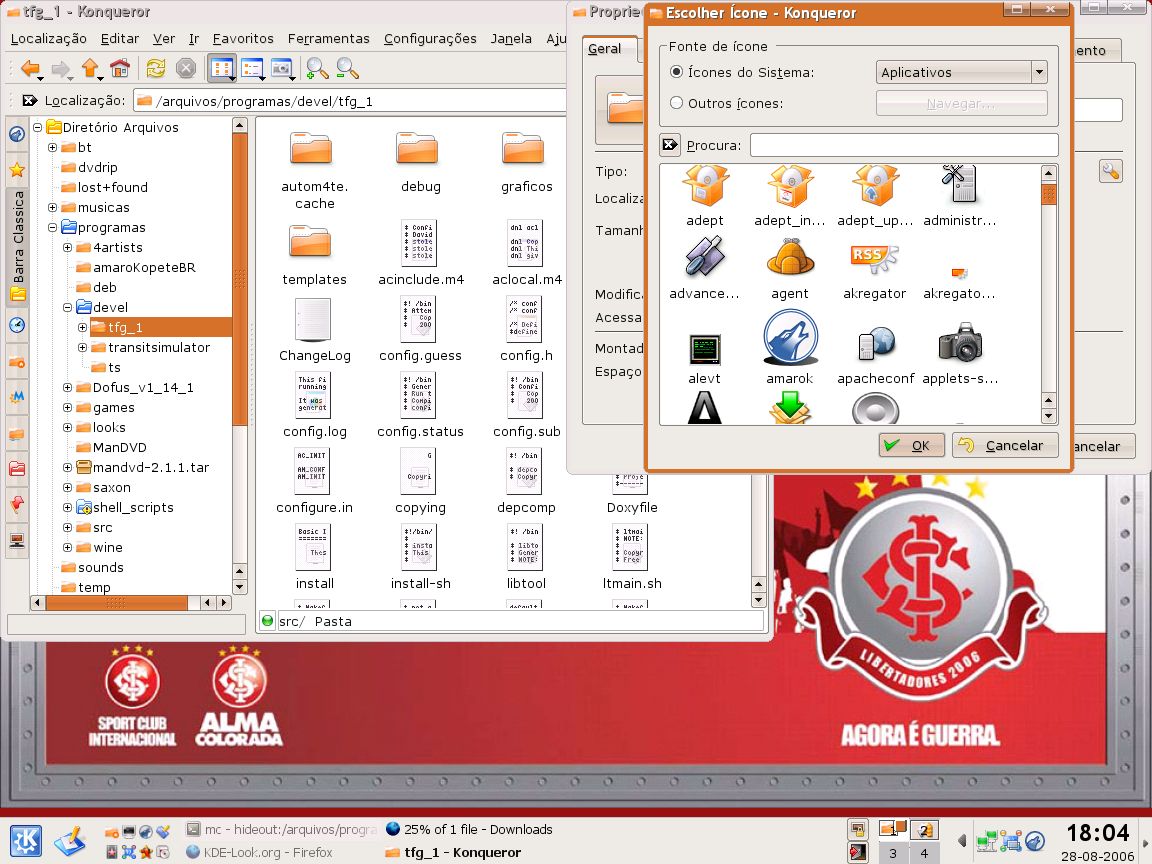
Task: Click Cancelar in icon chooser
Action: tap(1005, 445)
